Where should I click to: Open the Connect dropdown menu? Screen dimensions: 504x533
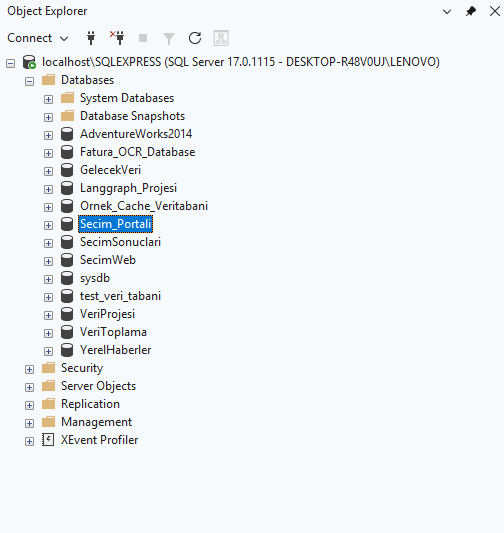(x=38, y=38)
